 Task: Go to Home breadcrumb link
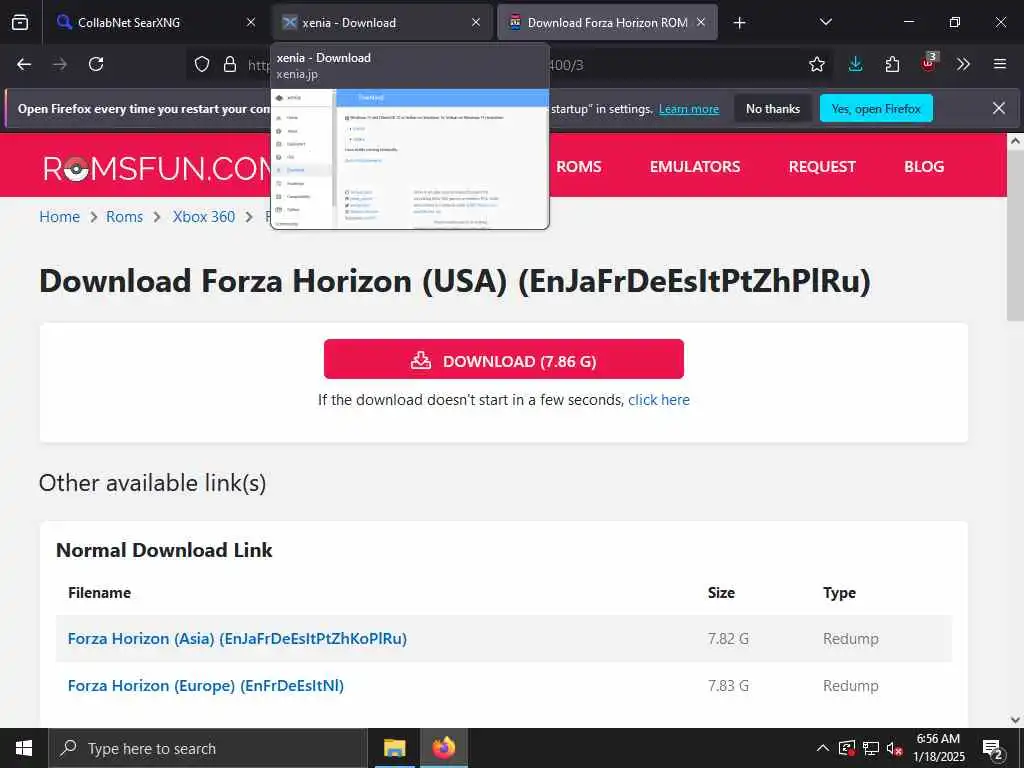59,217
